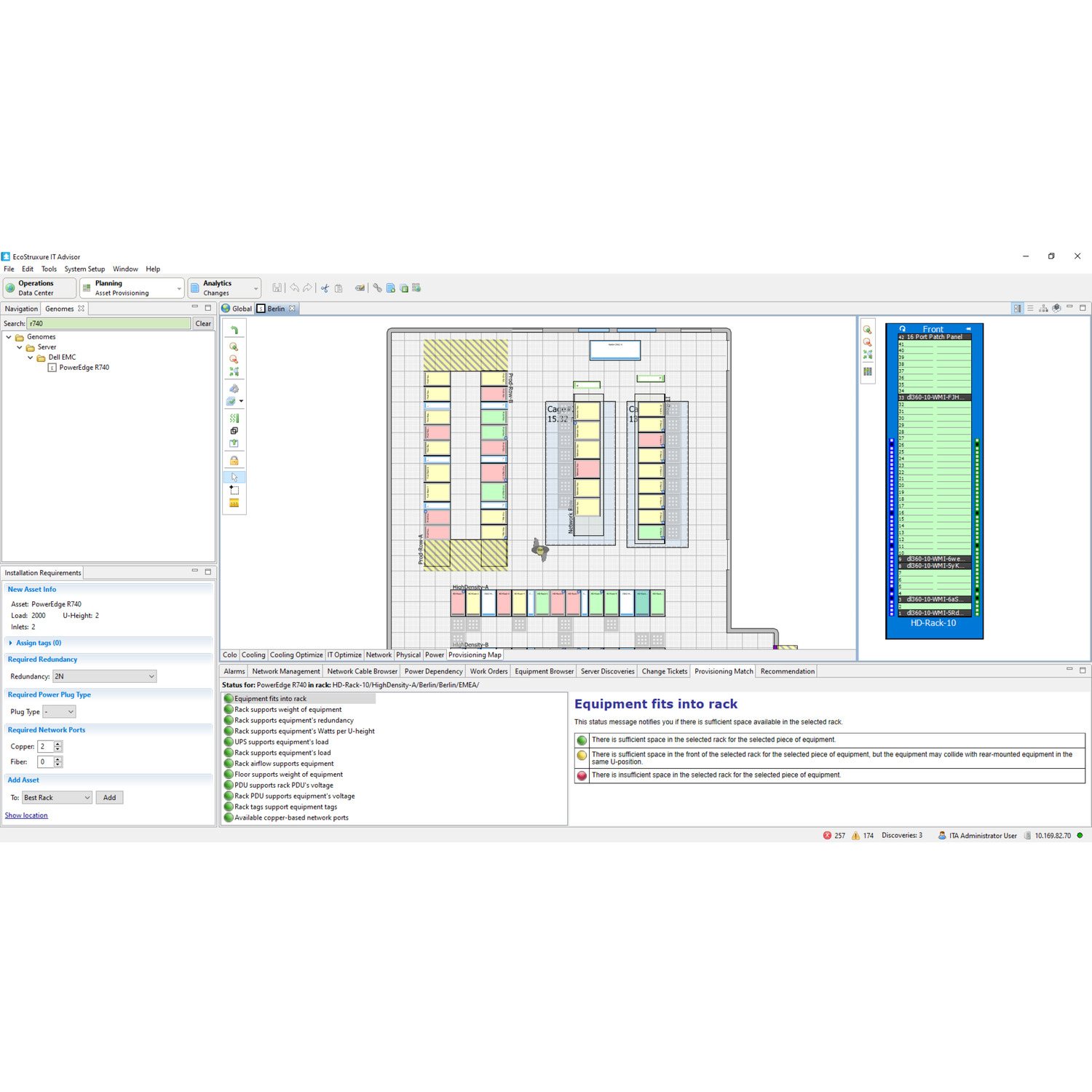Zoom out on the Berlin floor layout
The width and height of the screenshot is (1092, 1092).
click(234, 359)
